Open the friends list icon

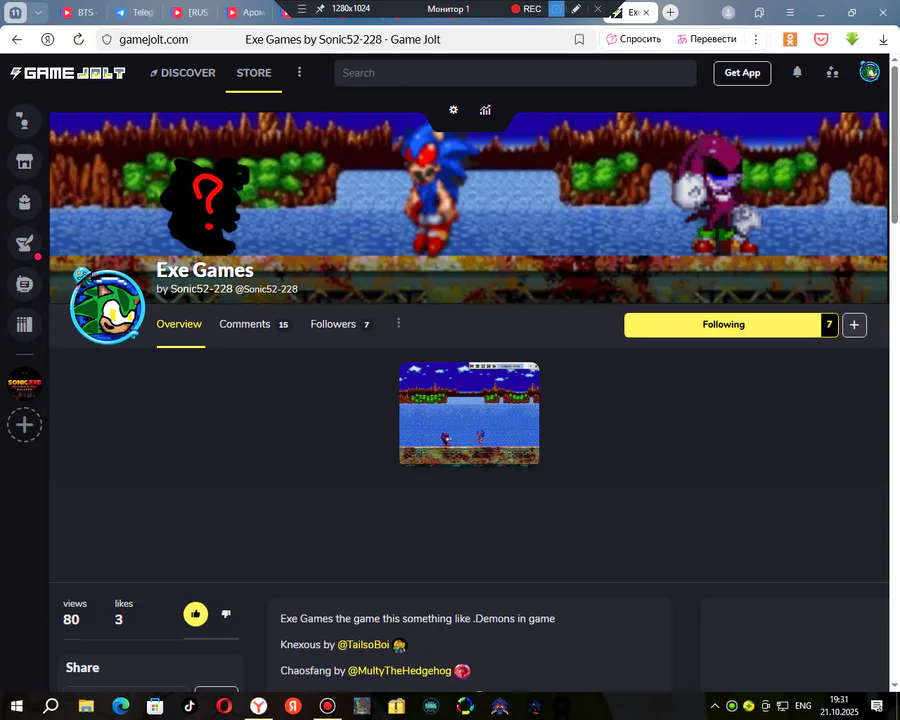click(832, 72)
